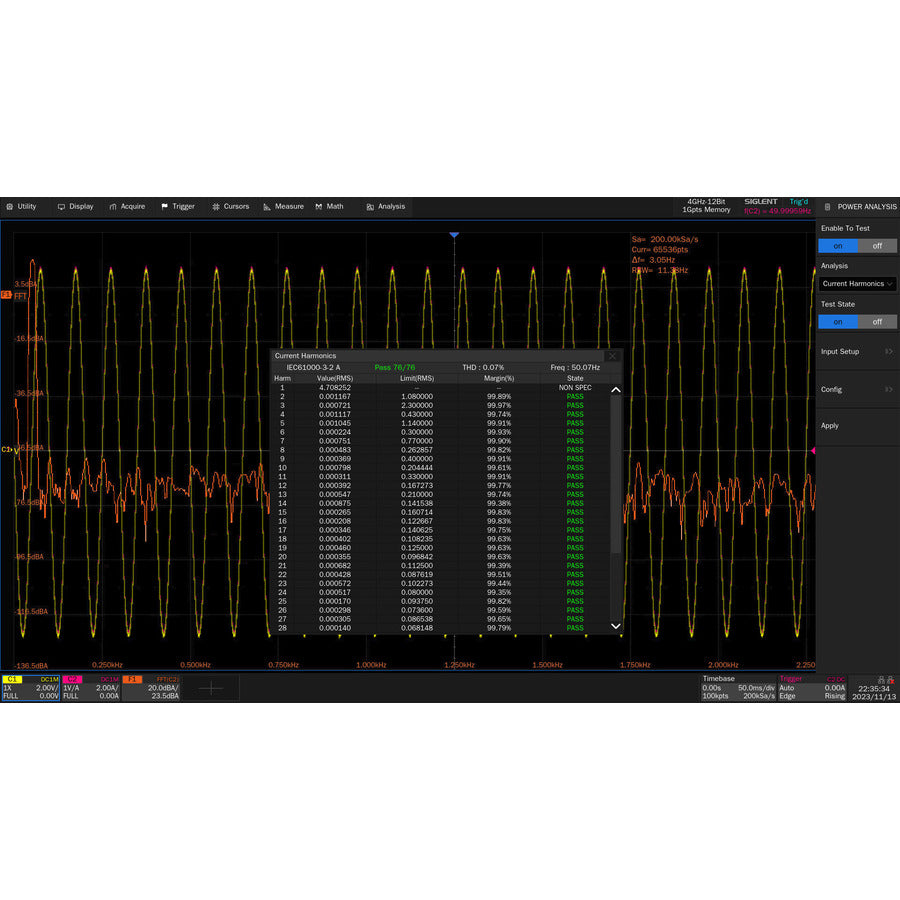Open the Display menu
The width and height of the screenshot is (900, 900).
click(78, 207)
